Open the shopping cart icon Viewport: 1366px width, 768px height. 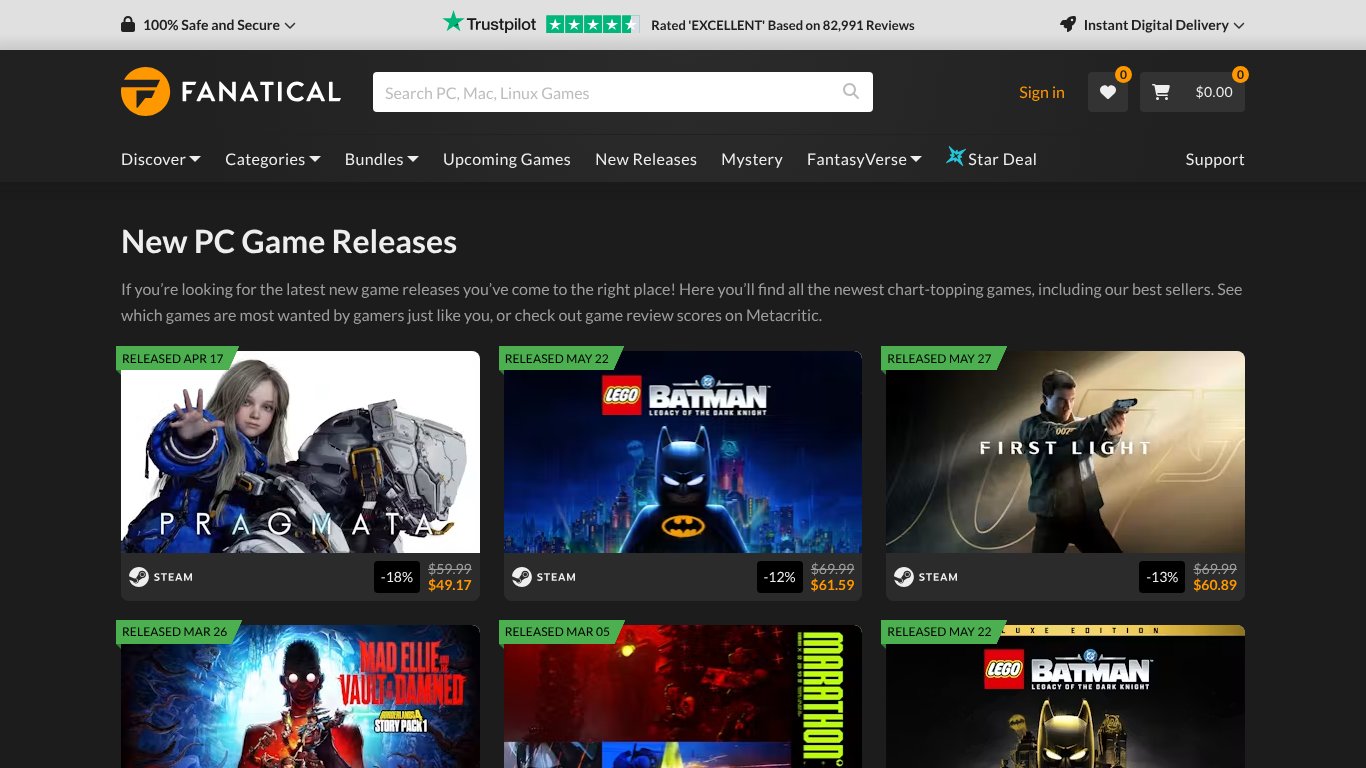pos(1161,92)
